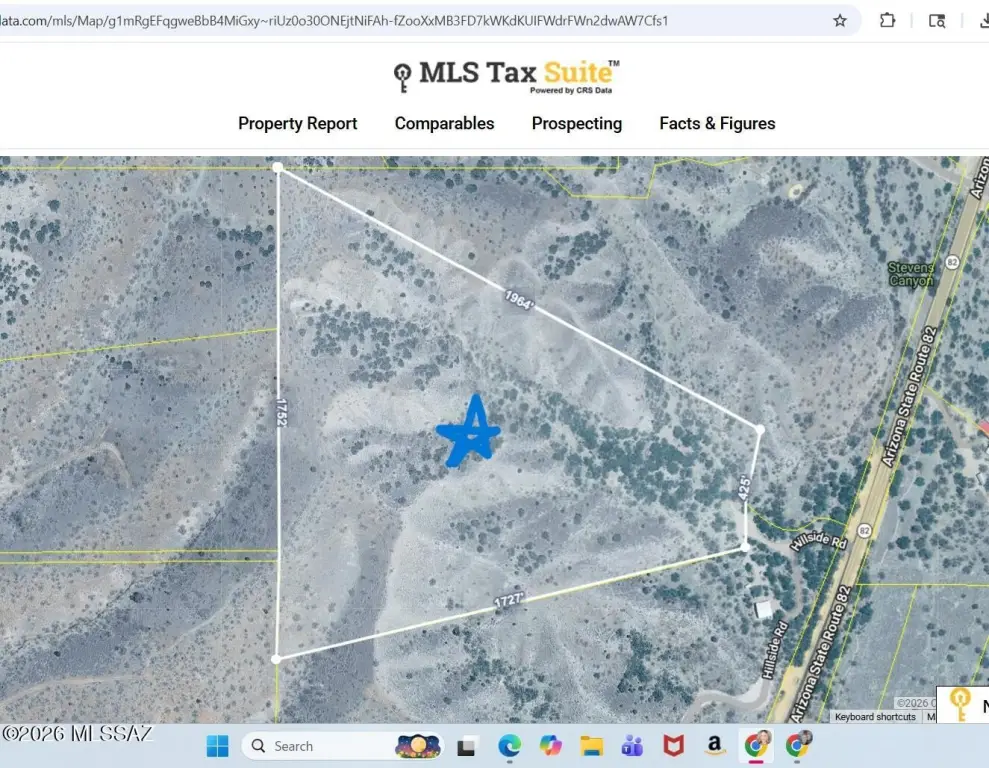
Task: Click the Route 82 shield near Hillside Rd
Action: pyautogui.click(x=865, y=531)
